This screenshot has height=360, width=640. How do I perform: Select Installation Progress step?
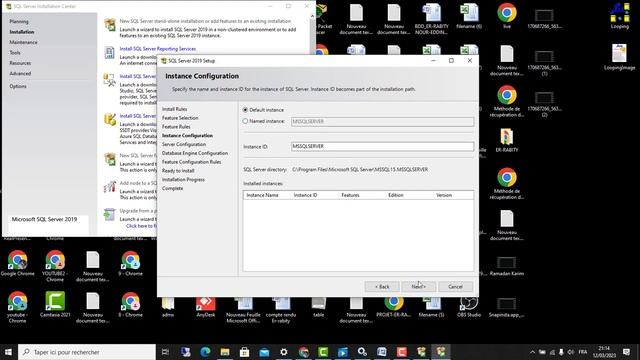183,180
